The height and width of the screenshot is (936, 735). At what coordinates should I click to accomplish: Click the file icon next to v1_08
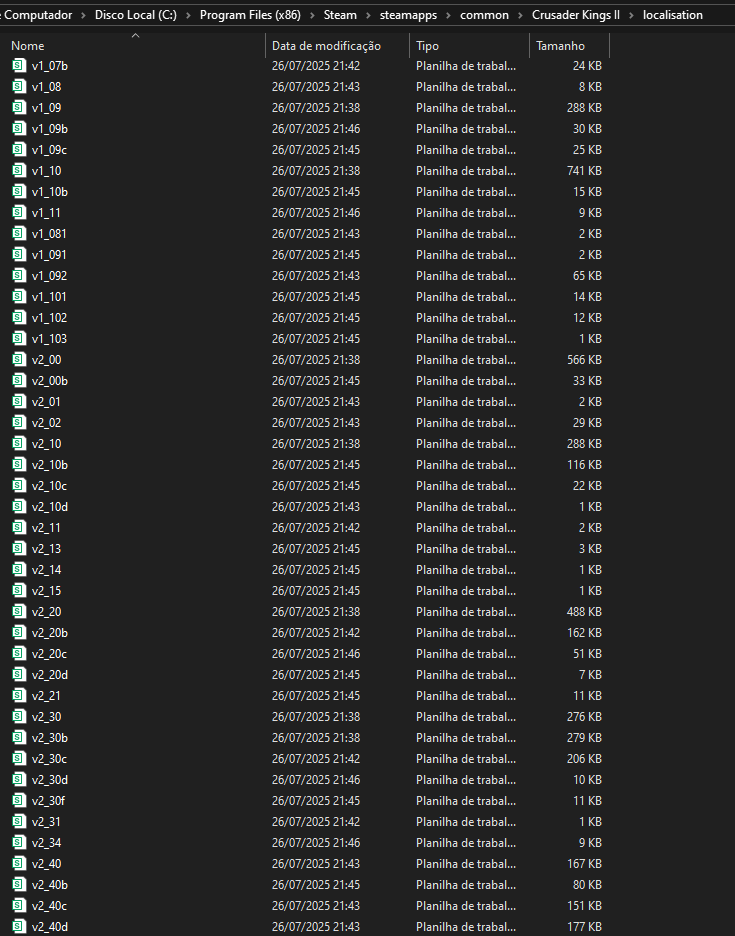[x=19, y=86]
